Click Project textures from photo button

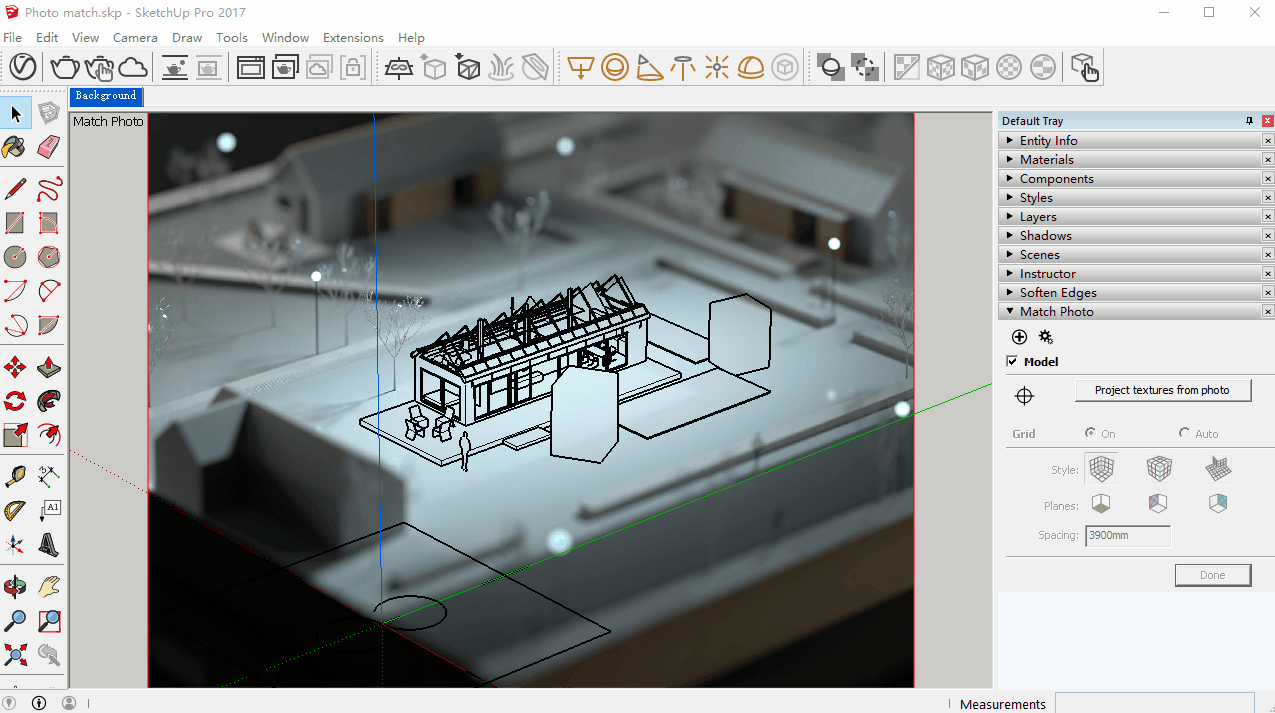pos(1162,390)
